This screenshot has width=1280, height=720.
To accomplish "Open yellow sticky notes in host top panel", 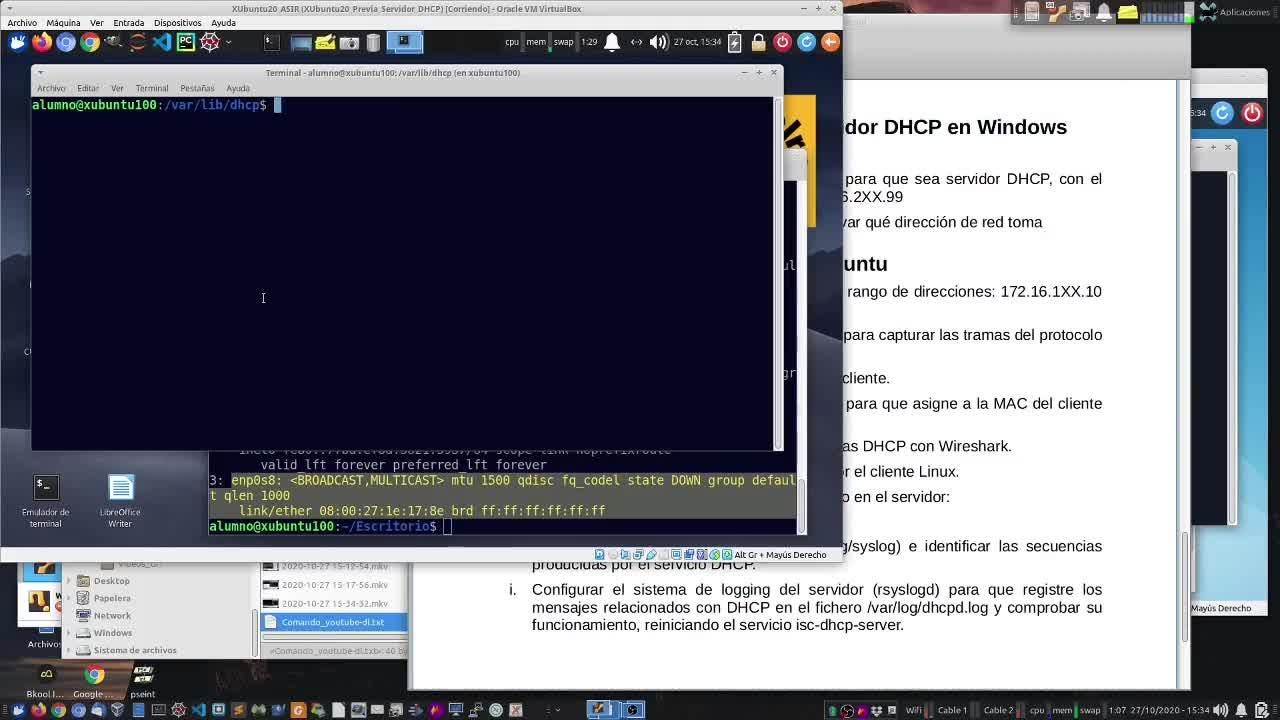I will (x=1127, y=13).
